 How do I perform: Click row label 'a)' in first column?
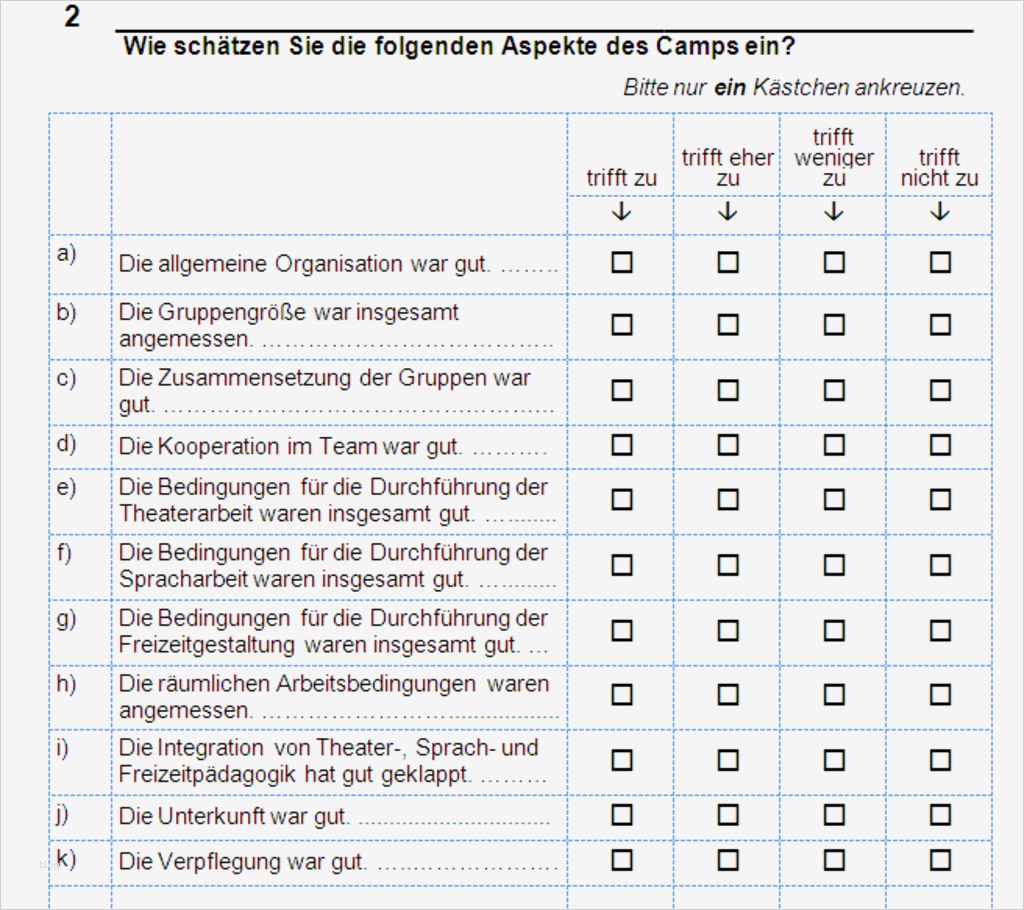pyautogui.click(x=66, y=253)
